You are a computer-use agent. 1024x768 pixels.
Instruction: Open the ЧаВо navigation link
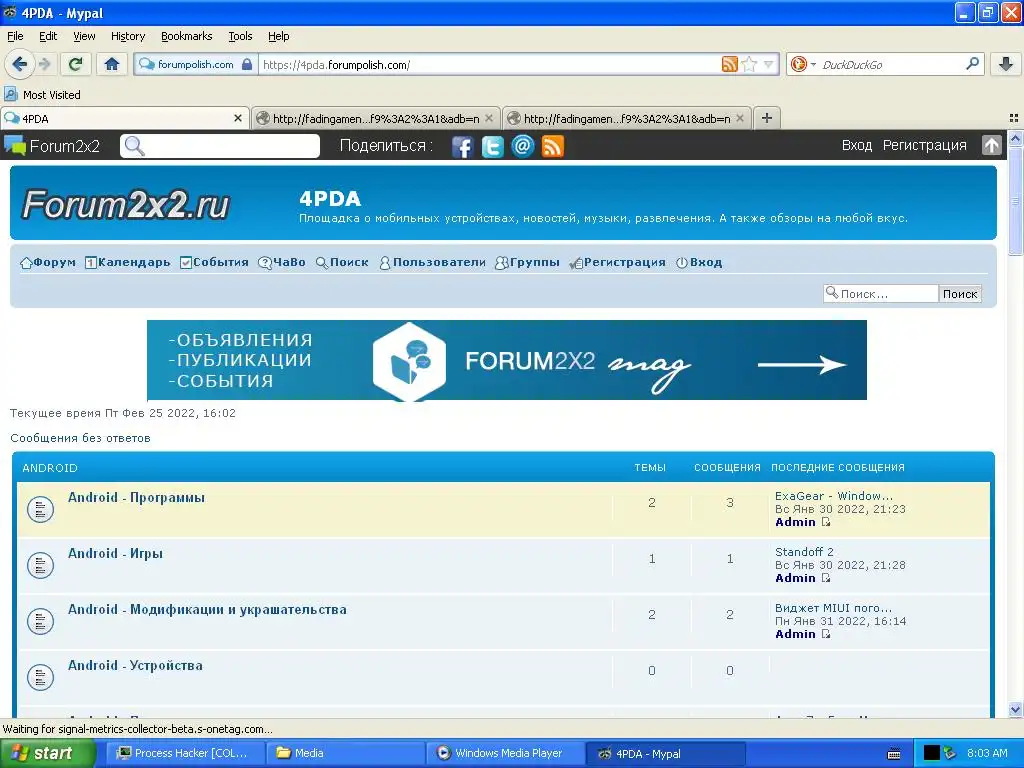(281, 263)
